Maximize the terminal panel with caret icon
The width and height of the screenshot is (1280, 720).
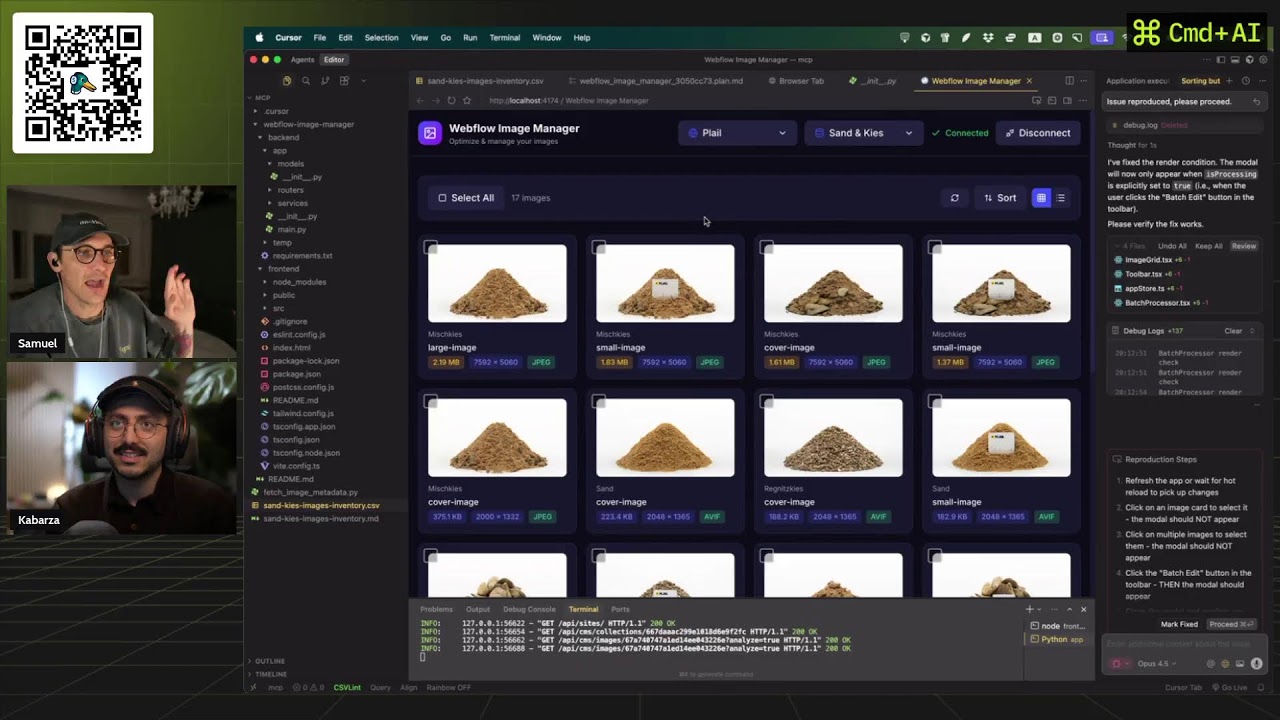1069,609
